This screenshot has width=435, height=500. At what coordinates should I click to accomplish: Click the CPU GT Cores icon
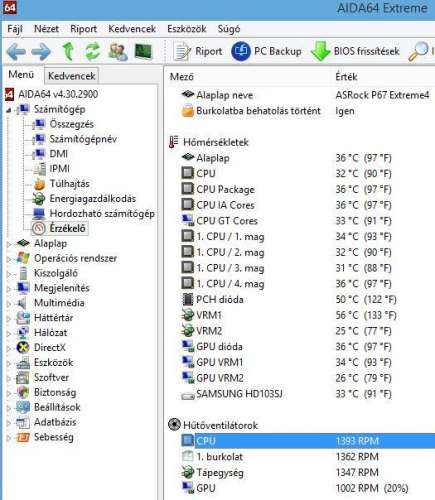pyautogui.click(x=188, y=220)
